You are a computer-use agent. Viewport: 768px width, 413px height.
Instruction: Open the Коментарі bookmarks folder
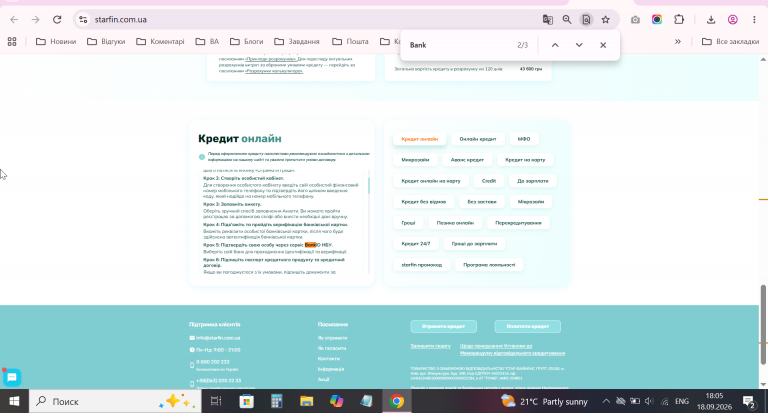[x=160, y=42]
